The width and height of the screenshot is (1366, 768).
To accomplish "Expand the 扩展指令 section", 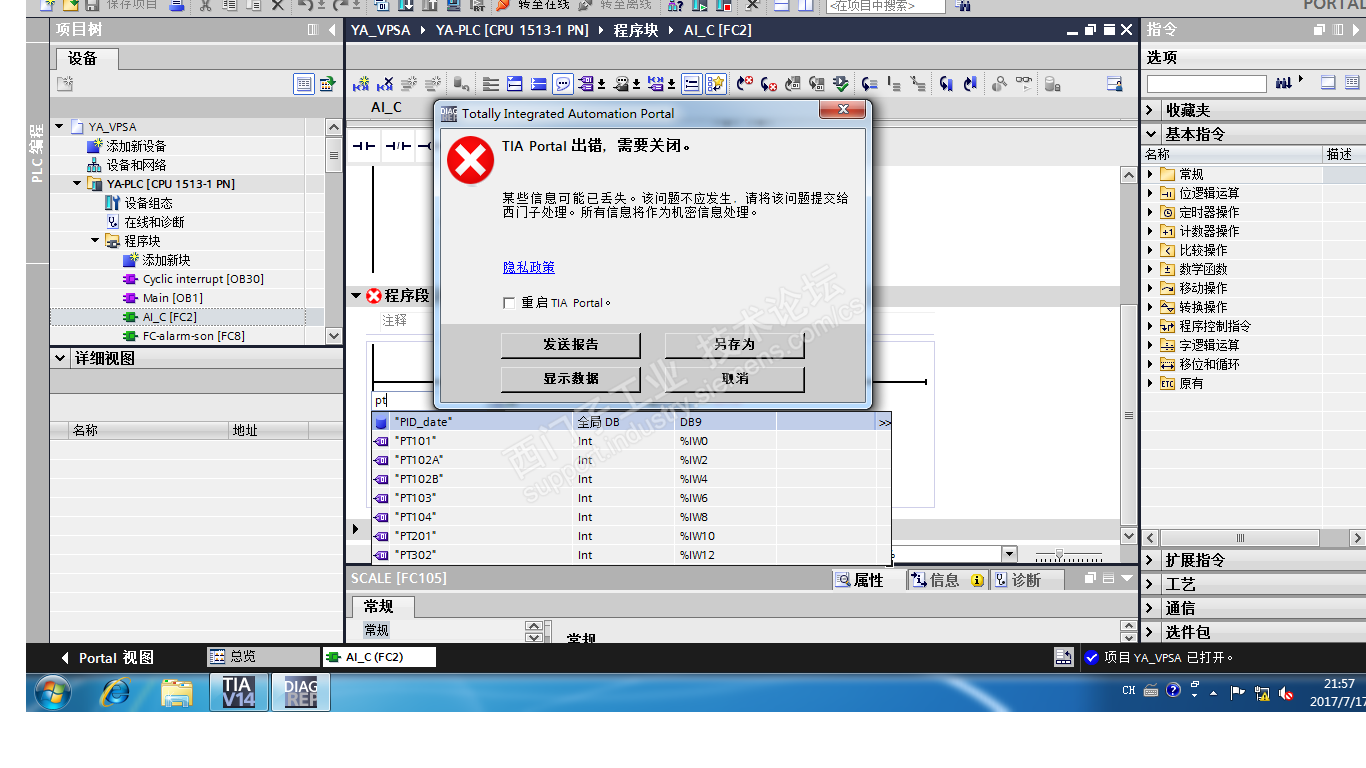I will (1151, 560).
